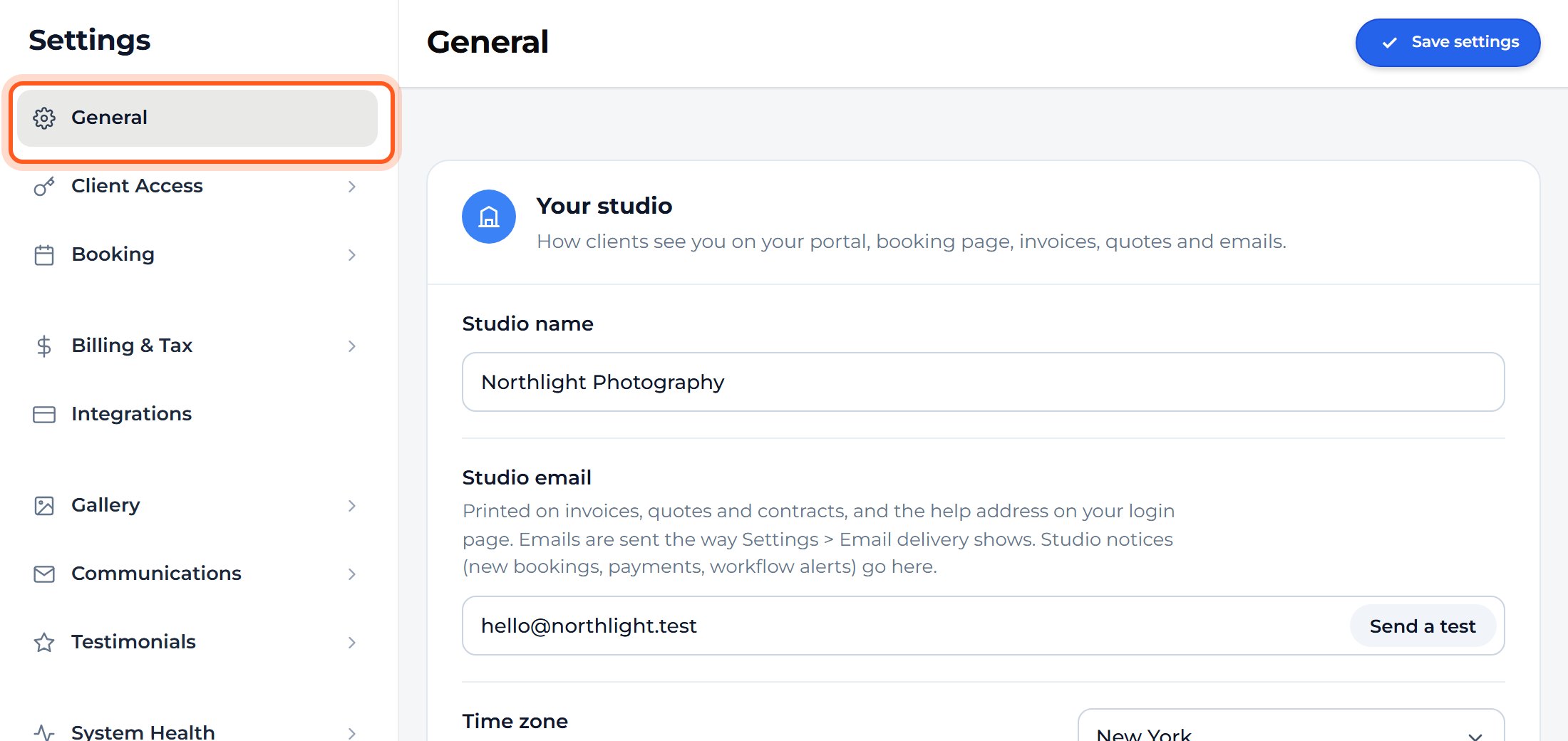1568x741 pixels.
Task: Click the dollar icon beside Billing & Tax
Action: (x=44, y=346)
